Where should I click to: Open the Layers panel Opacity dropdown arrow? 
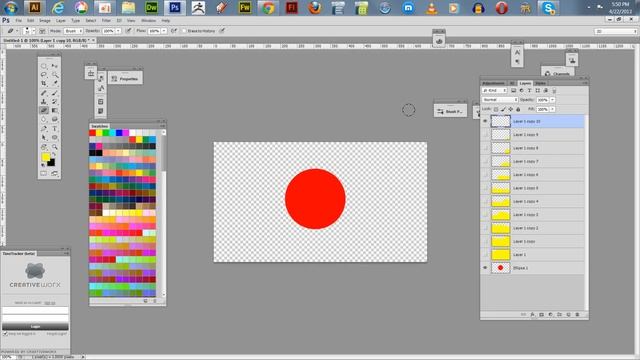[553, 100]
